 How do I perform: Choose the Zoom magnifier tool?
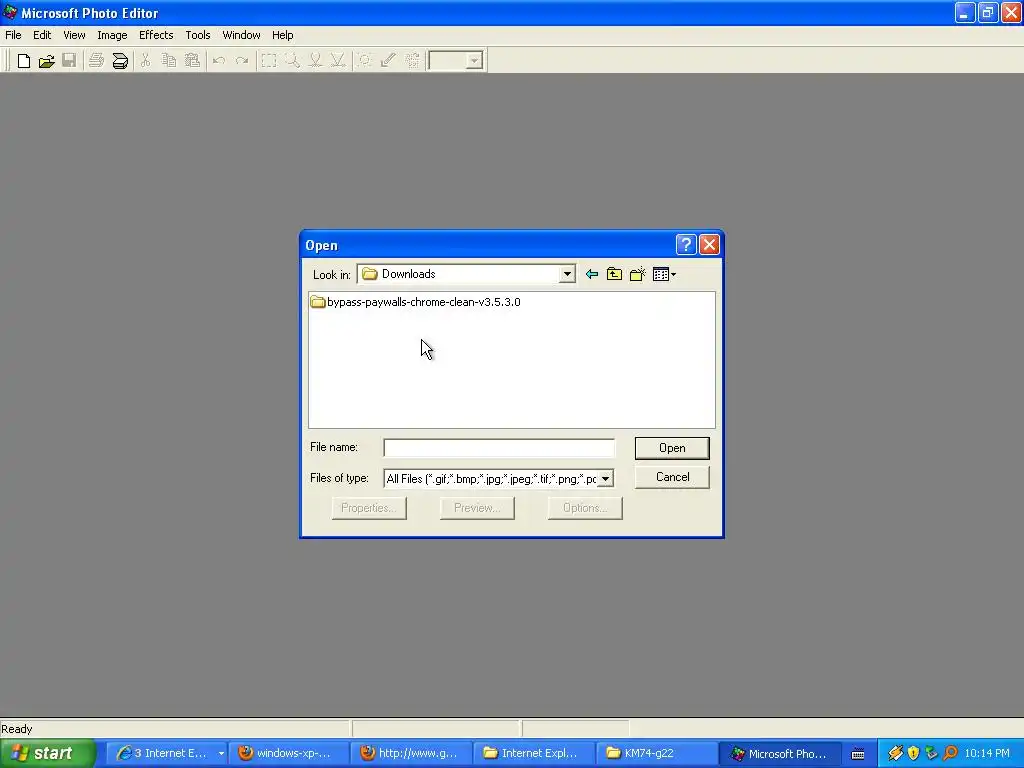coord(292,61)
